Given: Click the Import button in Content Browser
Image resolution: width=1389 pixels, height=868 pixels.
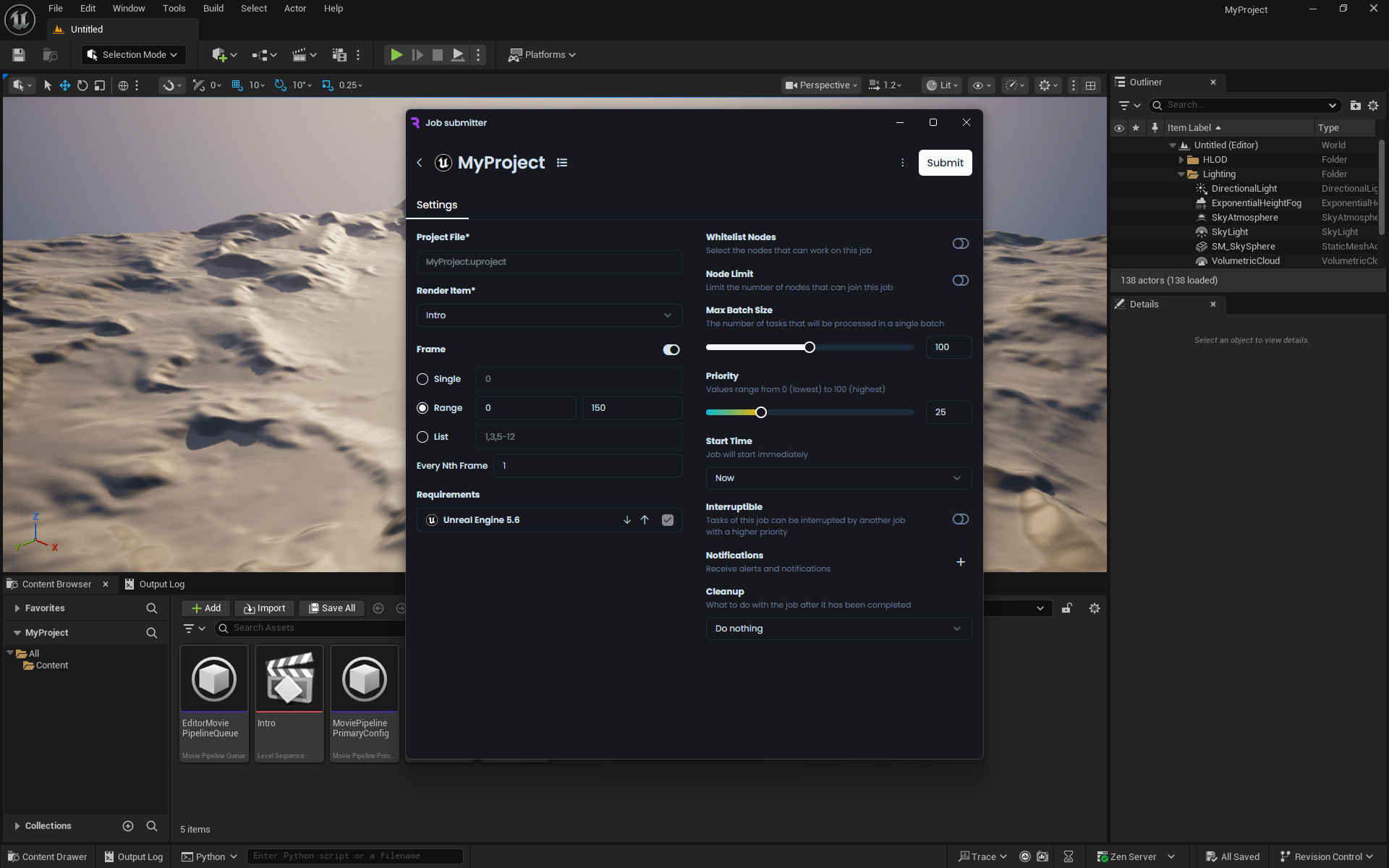Looking at the screenshot, I should point(264,608).
